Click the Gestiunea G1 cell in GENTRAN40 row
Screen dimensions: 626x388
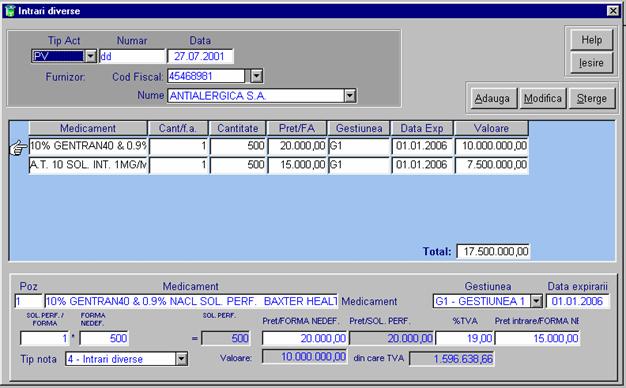pyautogui.click(x=359, y=146)
